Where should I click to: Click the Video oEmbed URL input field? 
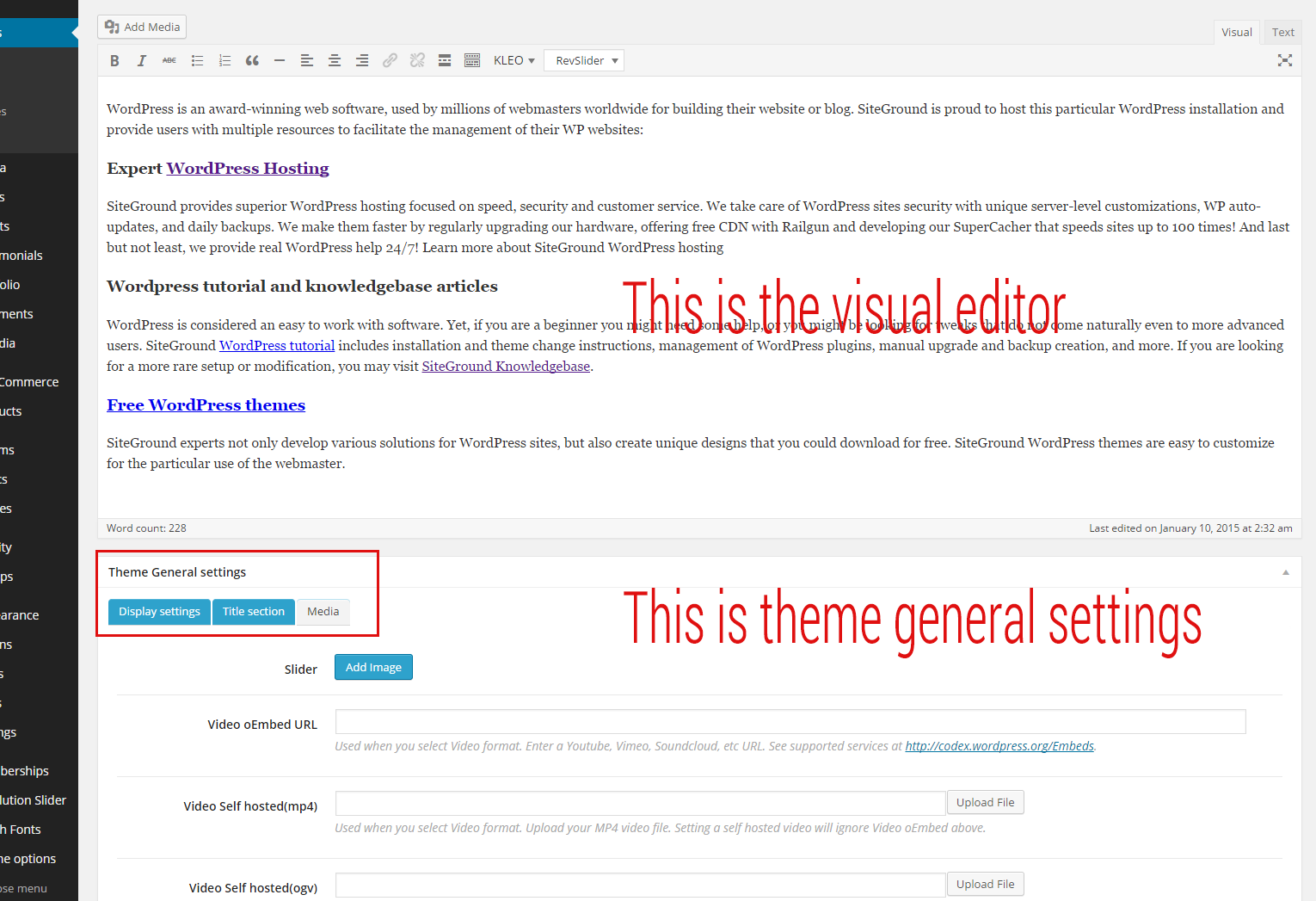coord(790,722)
